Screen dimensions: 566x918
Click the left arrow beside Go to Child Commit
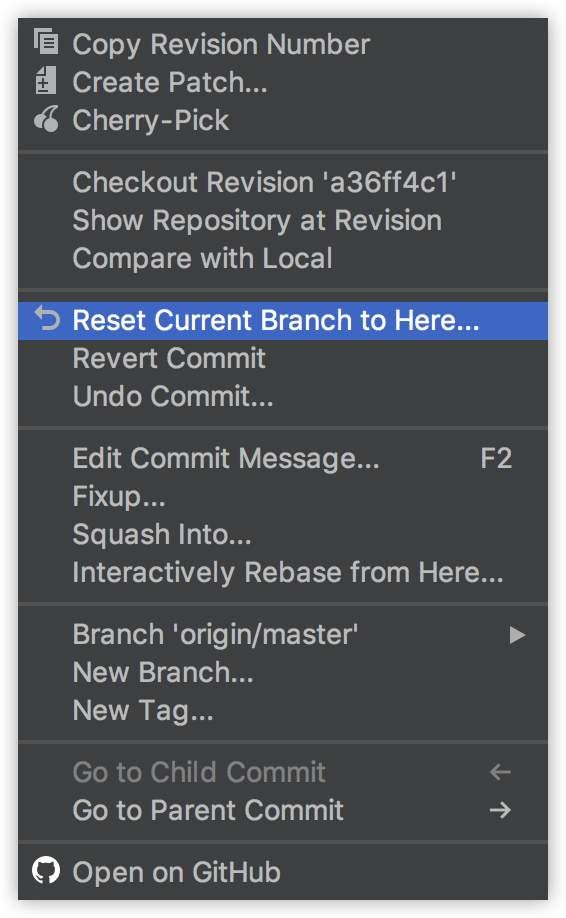(x=500, y=772)
